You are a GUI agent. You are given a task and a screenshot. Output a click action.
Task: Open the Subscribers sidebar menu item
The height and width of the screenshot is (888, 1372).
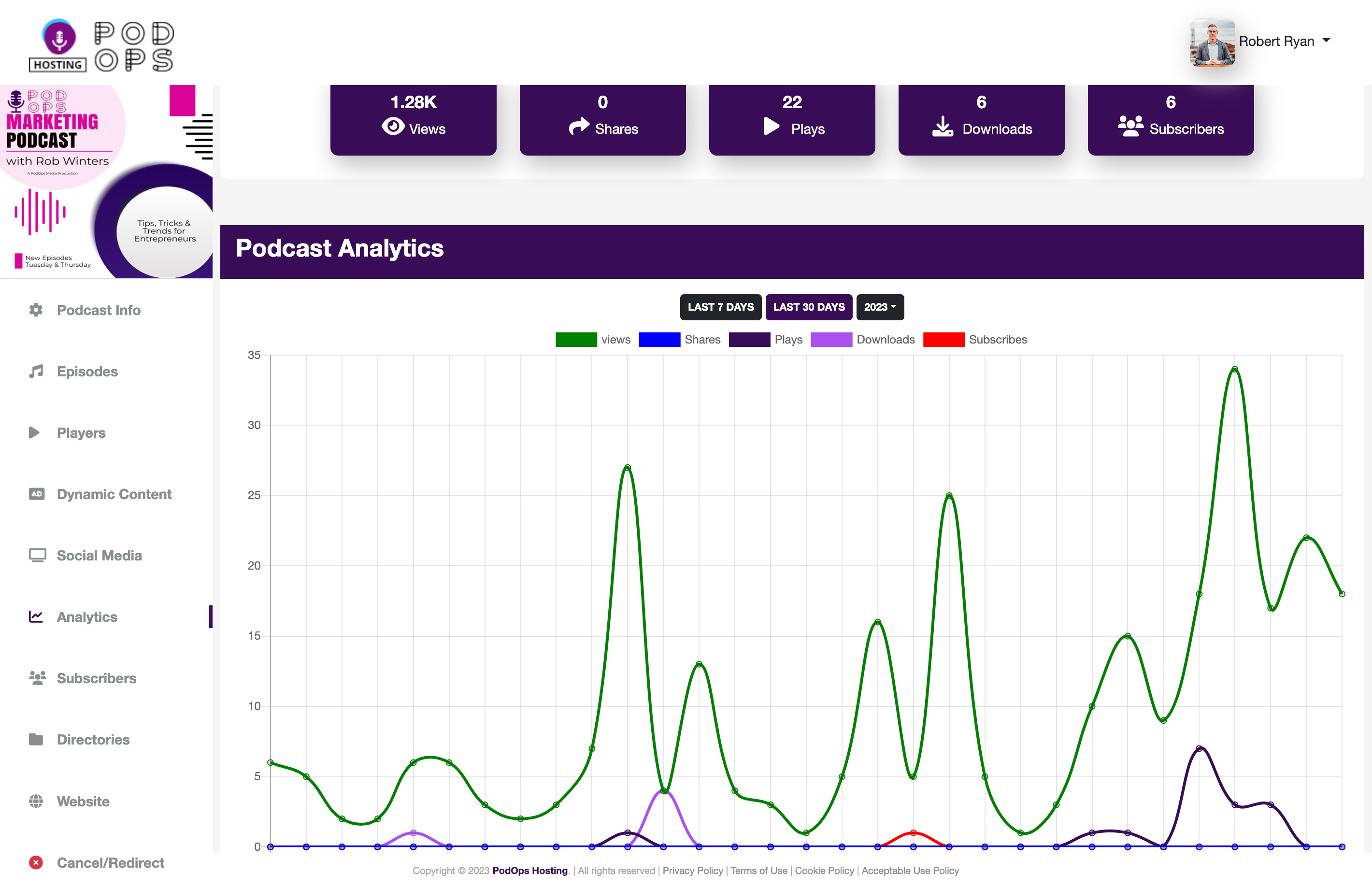click(x=96, y=678)
